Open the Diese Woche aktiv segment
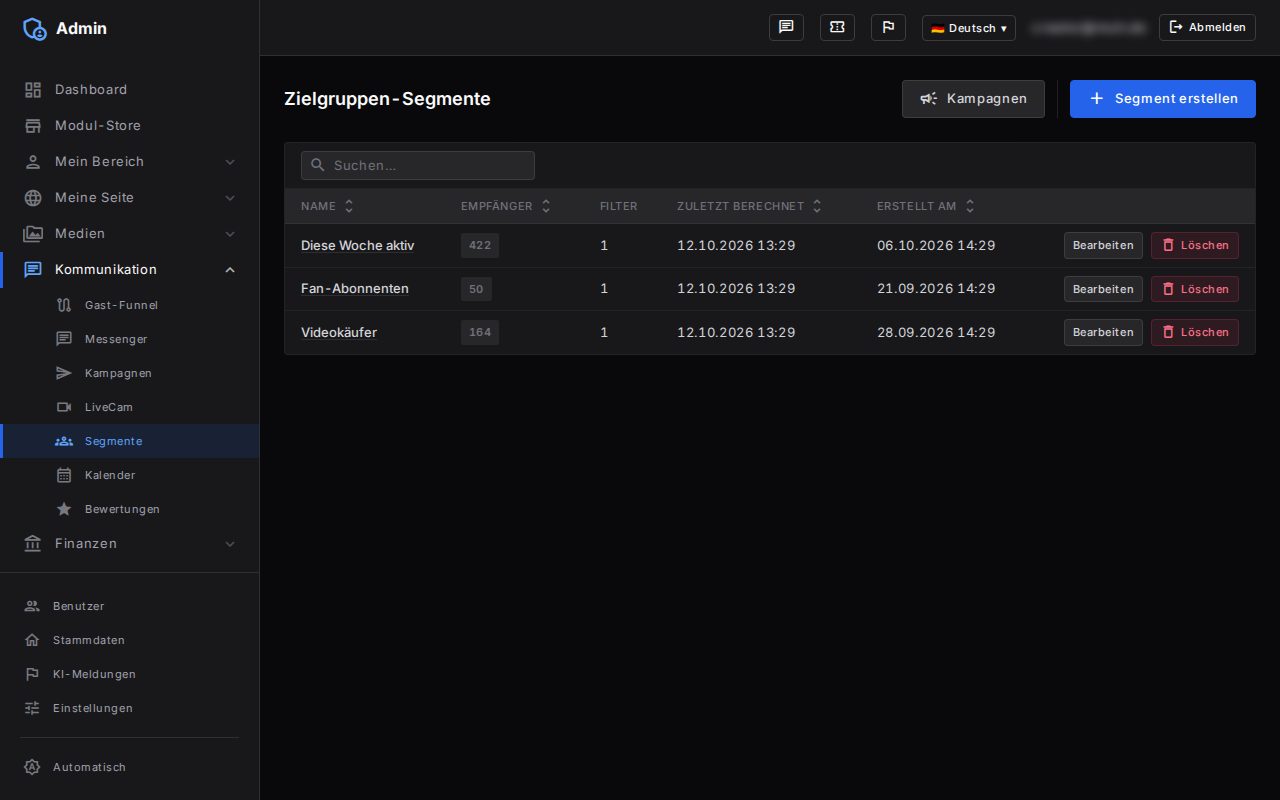Viewport: 1280px width, 800px height. click(x=357, y=245)
